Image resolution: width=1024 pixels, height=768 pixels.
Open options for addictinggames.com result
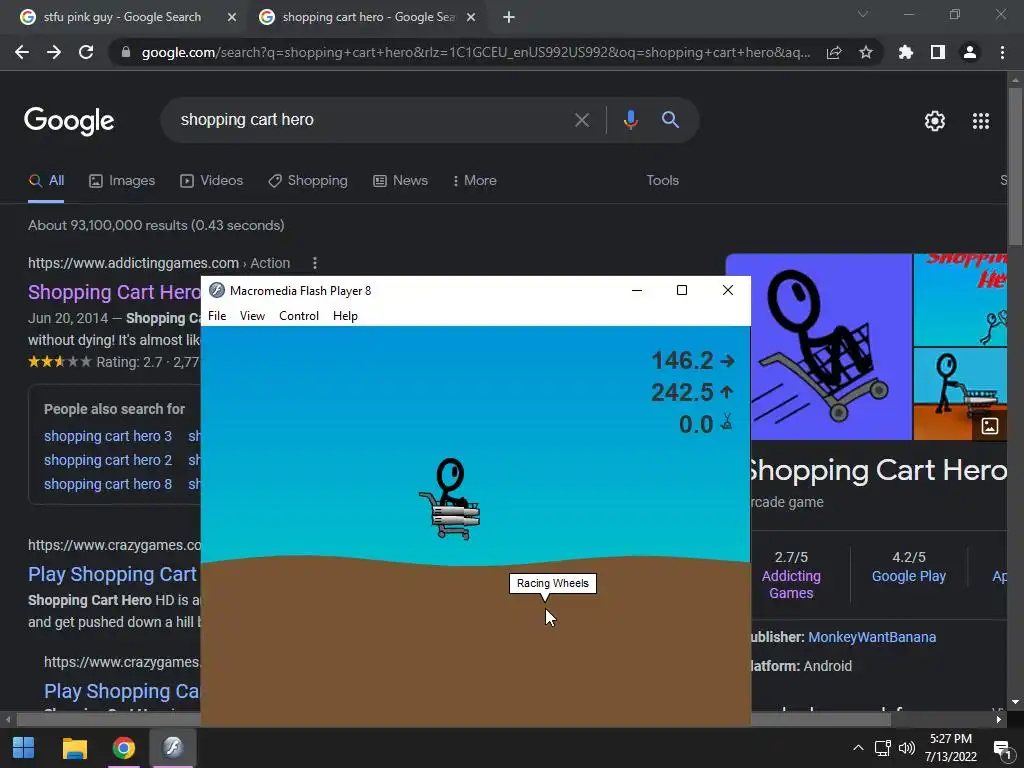coord(315,263)
